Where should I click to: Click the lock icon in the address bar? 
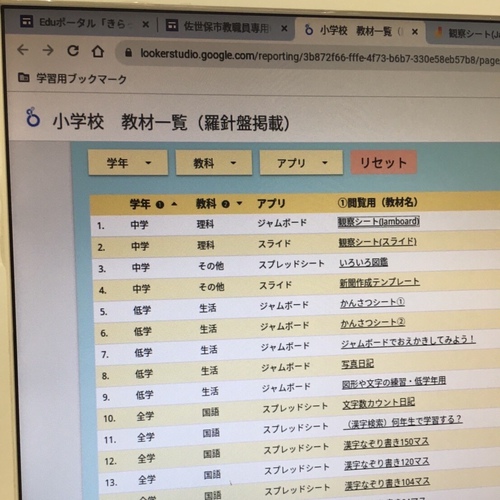[128, 52]
